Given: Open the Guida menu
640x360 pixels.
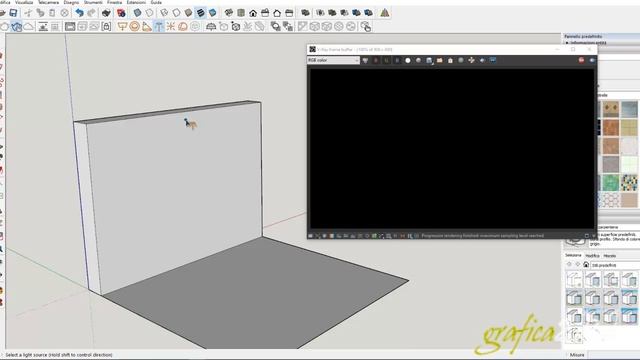Looking at the screenshot, I should click(x=156, y=2).
